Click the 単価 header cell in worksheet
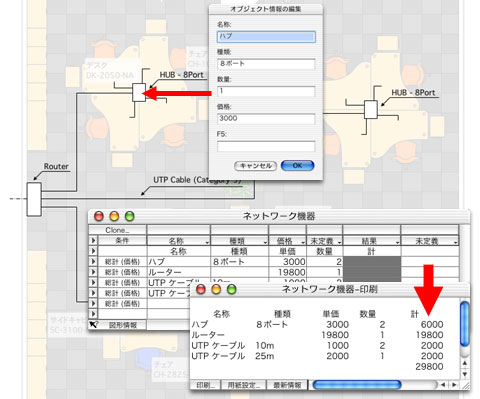 pyautogui.click(x=287, y=251)
